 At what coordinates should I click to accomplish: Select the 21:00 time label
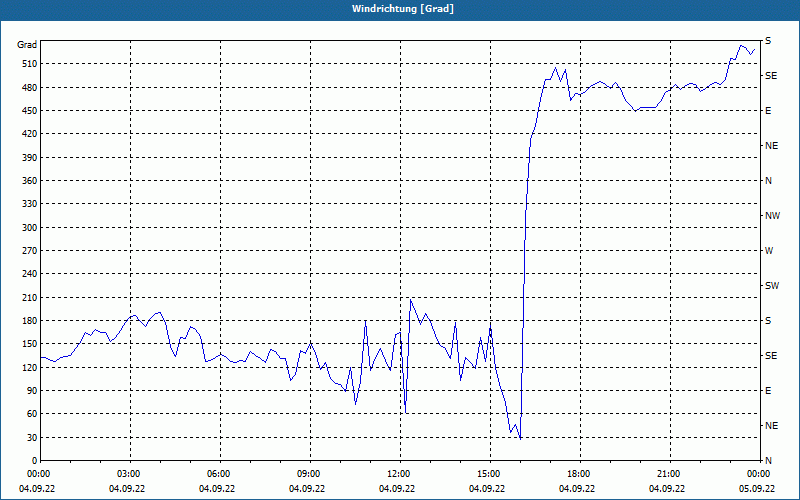[670, 473]
